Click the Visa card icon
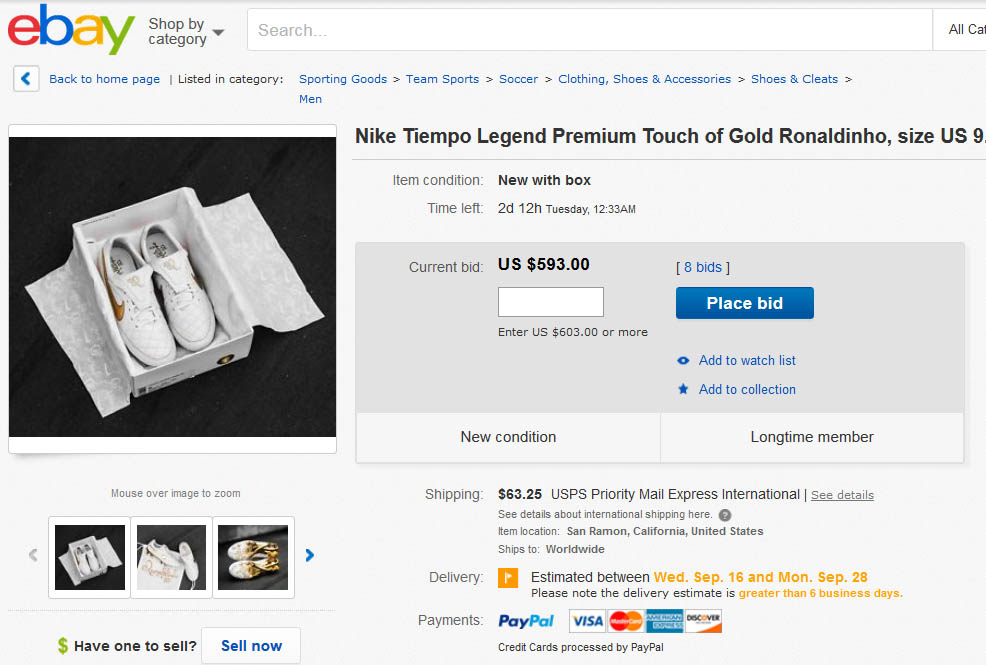This screenshot has width=986, height=665. point(586,621)
